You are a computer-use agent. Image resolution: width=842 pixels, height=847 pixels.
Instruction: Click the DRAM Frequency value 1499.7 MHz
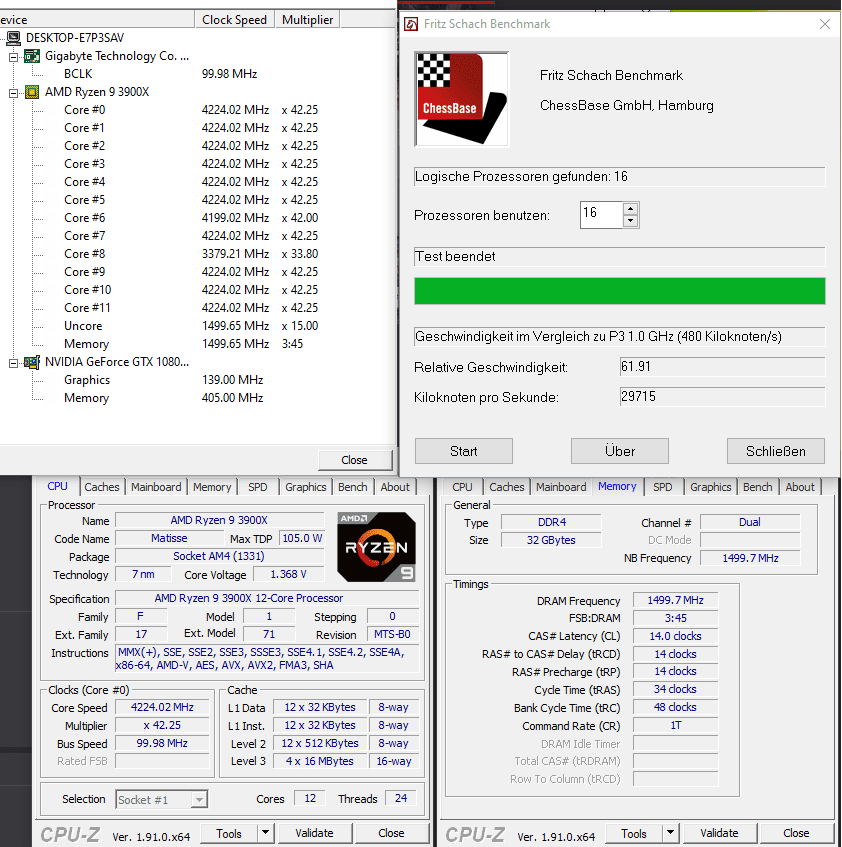pyautogui.click(x=675, y=600)
